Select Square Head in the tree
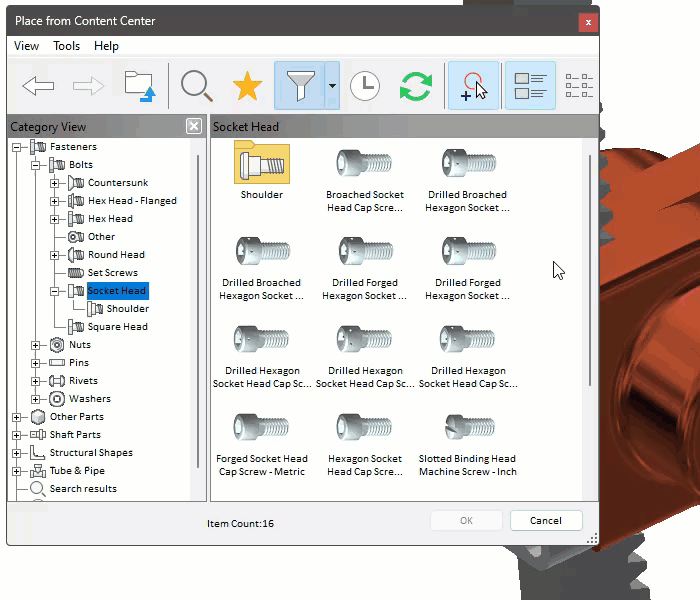 click(x=117, y=326)
